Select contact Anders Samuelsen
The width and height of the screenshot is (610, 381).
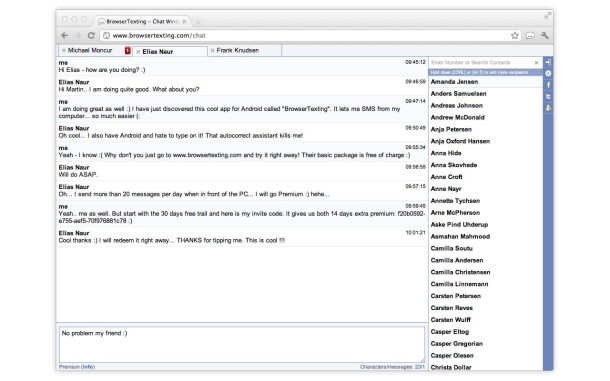coord(486,94)
